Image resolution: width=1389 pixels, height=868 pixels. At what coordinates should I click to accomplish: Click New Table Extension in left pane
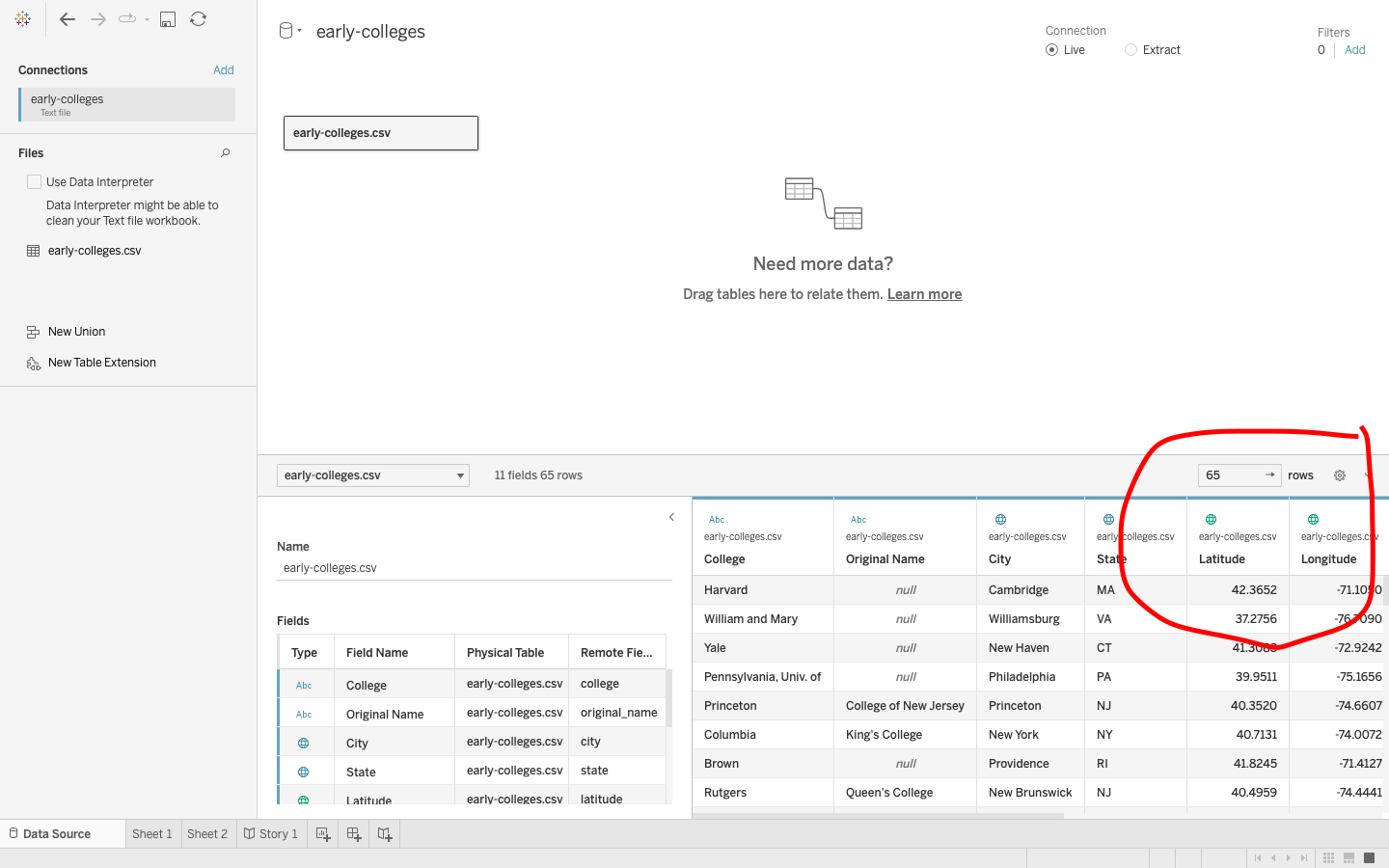[x=102, y=363]
